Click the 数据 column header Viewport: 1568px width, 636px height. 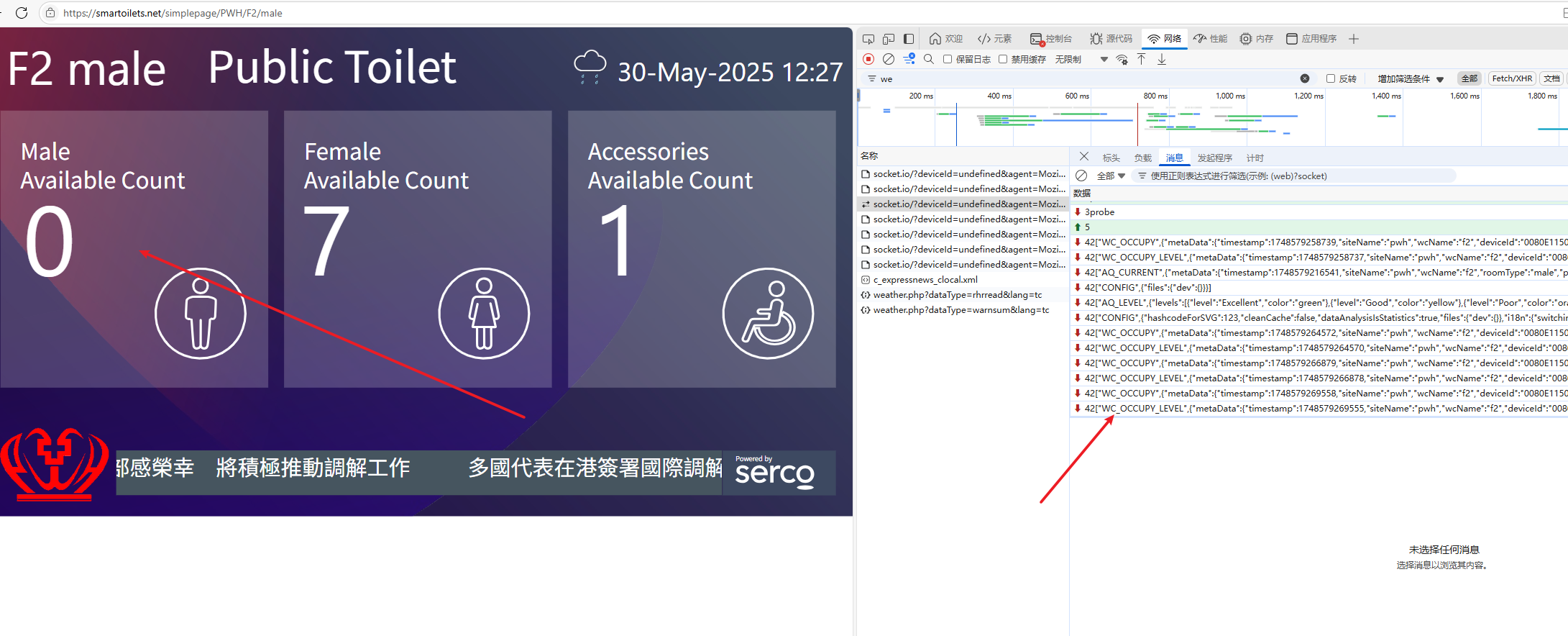[1082, 193]
